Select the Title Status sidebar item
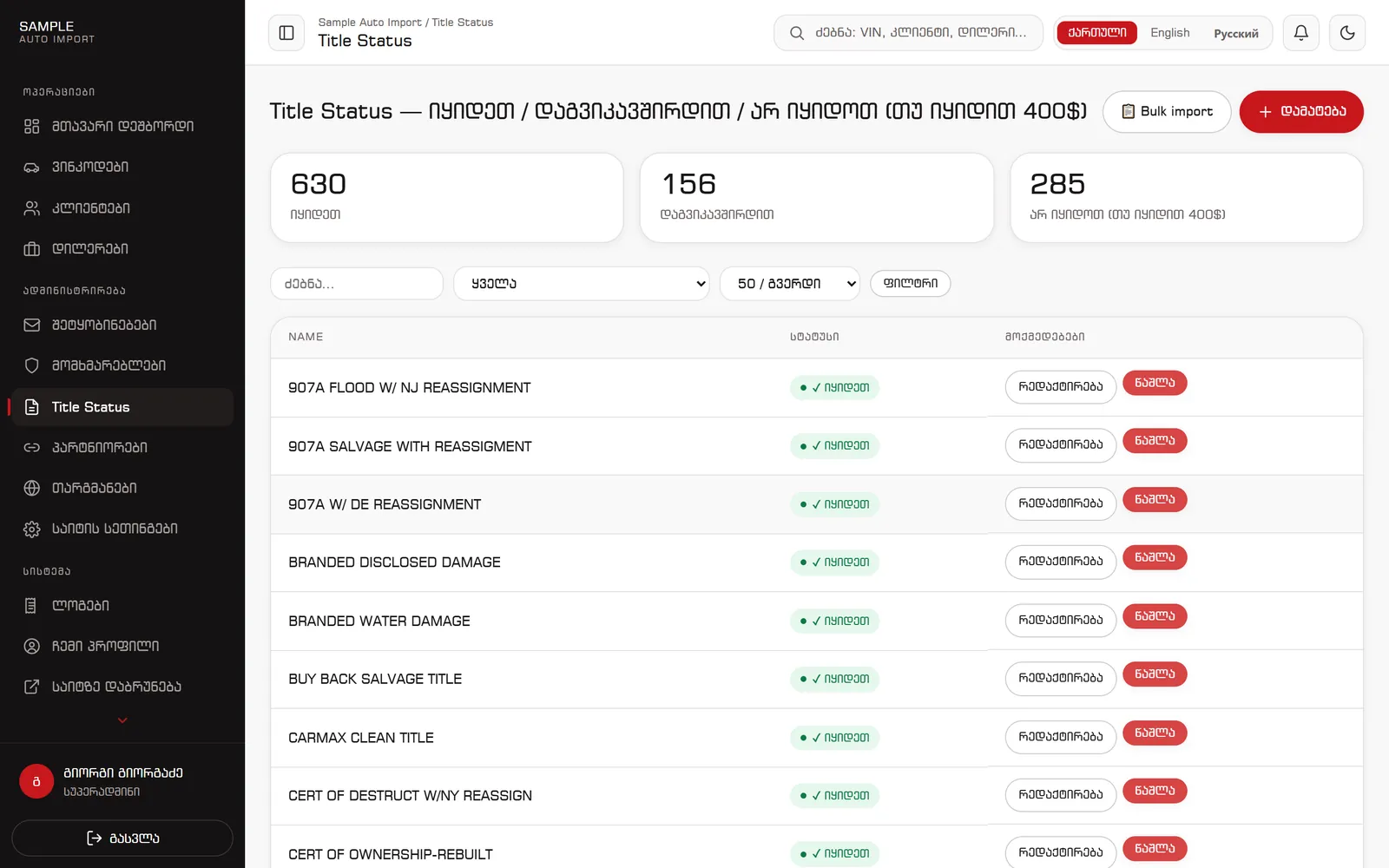 122,407
